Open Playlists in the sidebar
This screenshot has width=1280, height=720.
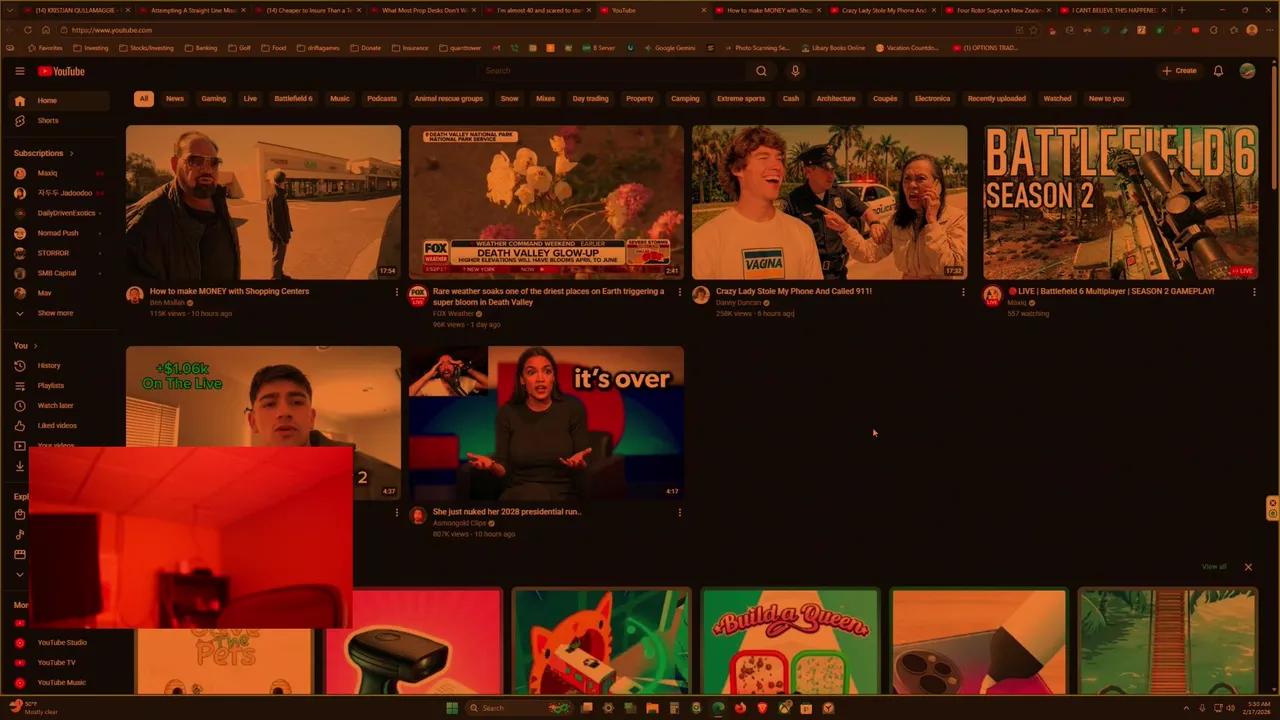[60, 385]
